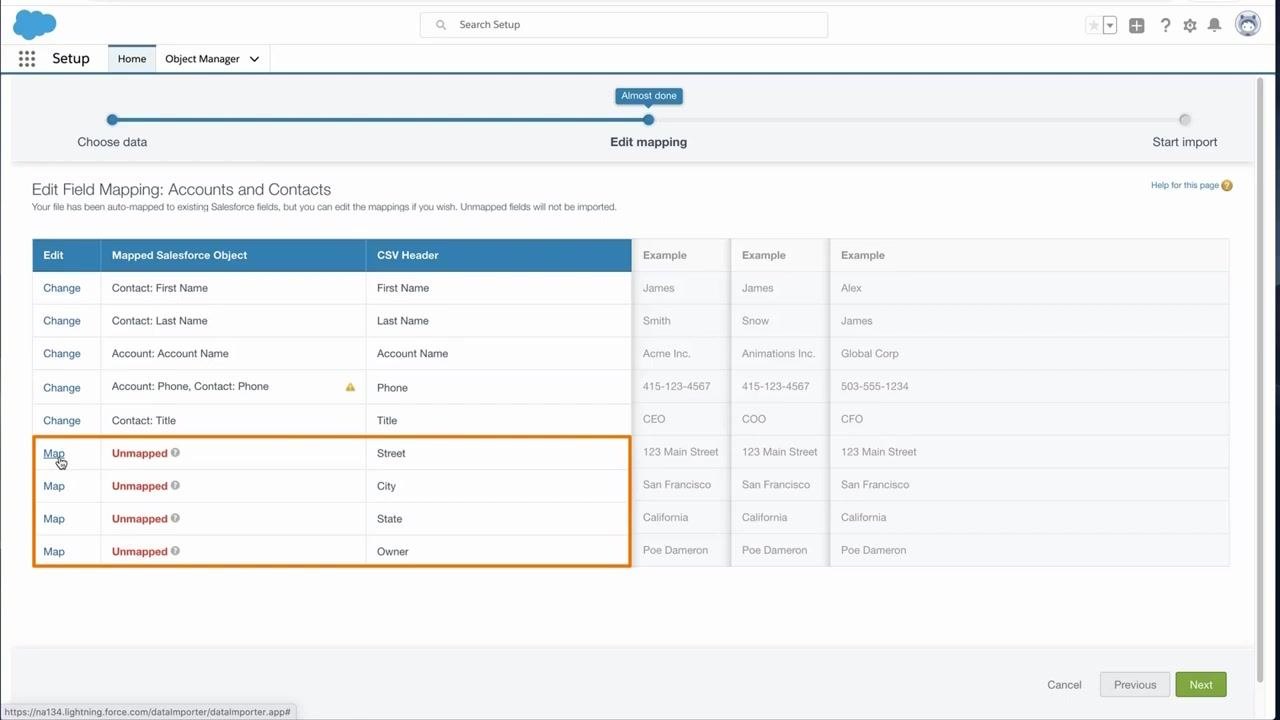This screenshot has height=720, width=1280.
Task: Click the Salesforce cloud logo
Action: pos(34,24)
